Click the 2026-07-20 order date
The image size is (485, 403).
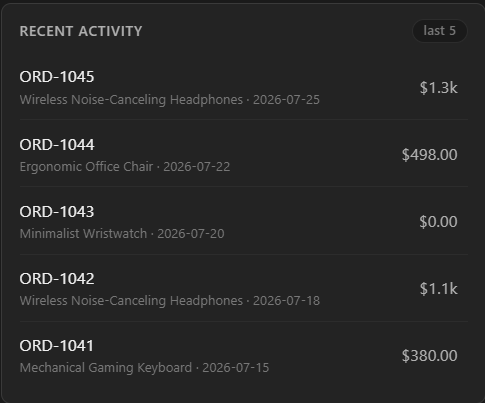pos(191,234)
